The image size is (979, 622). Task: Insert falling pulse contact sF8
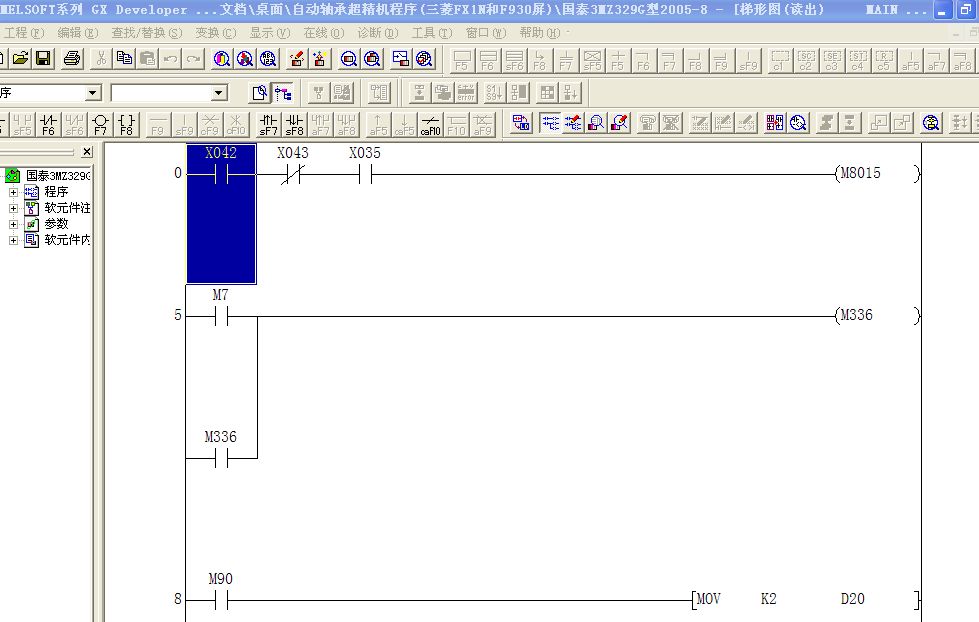click(x=294, y=124)
